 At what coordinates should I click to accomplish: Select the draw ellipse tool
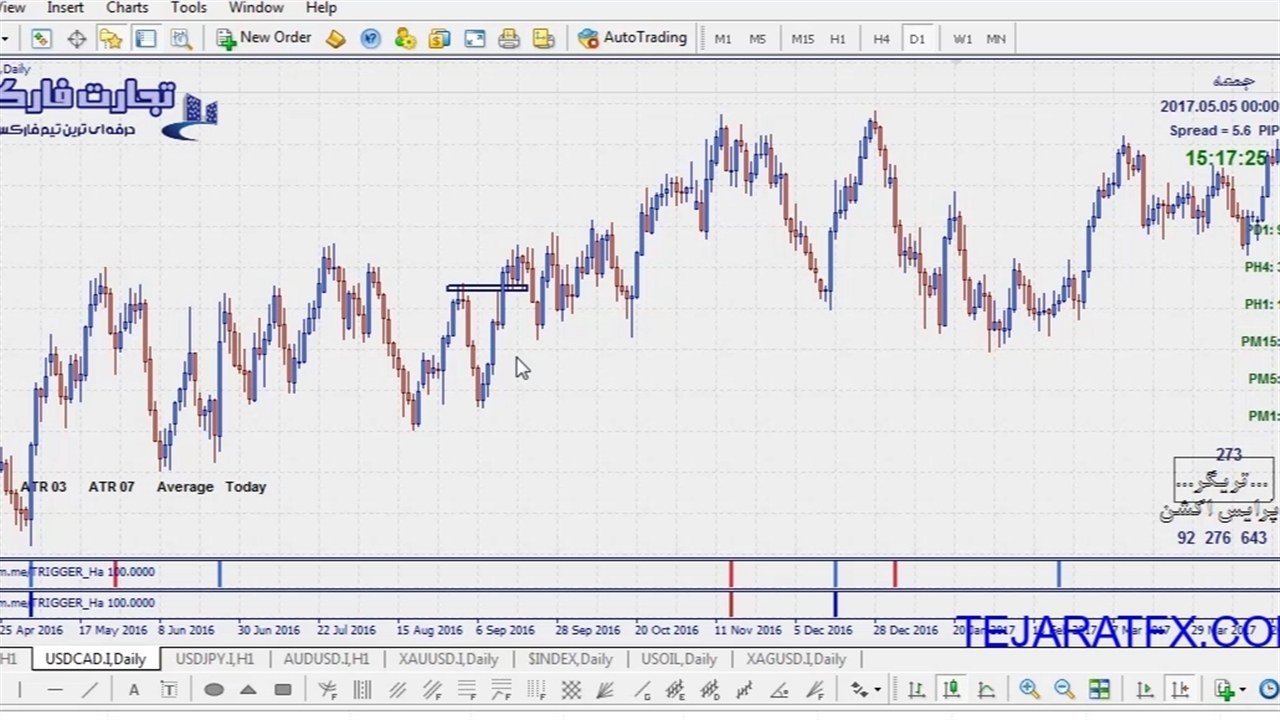click(213, 690)
